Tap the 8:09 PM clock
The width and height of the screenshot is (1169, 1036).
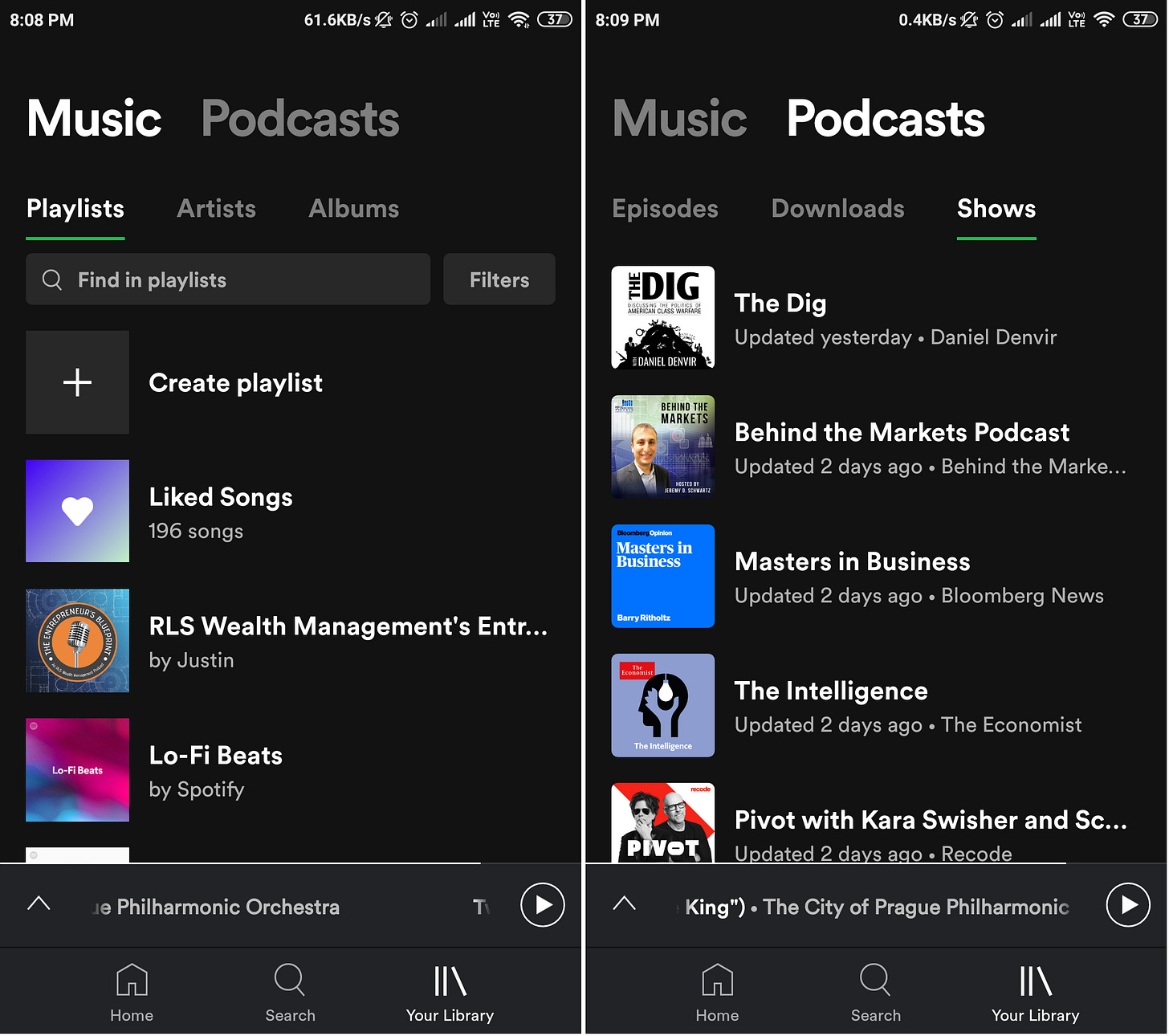click(627, 20)
